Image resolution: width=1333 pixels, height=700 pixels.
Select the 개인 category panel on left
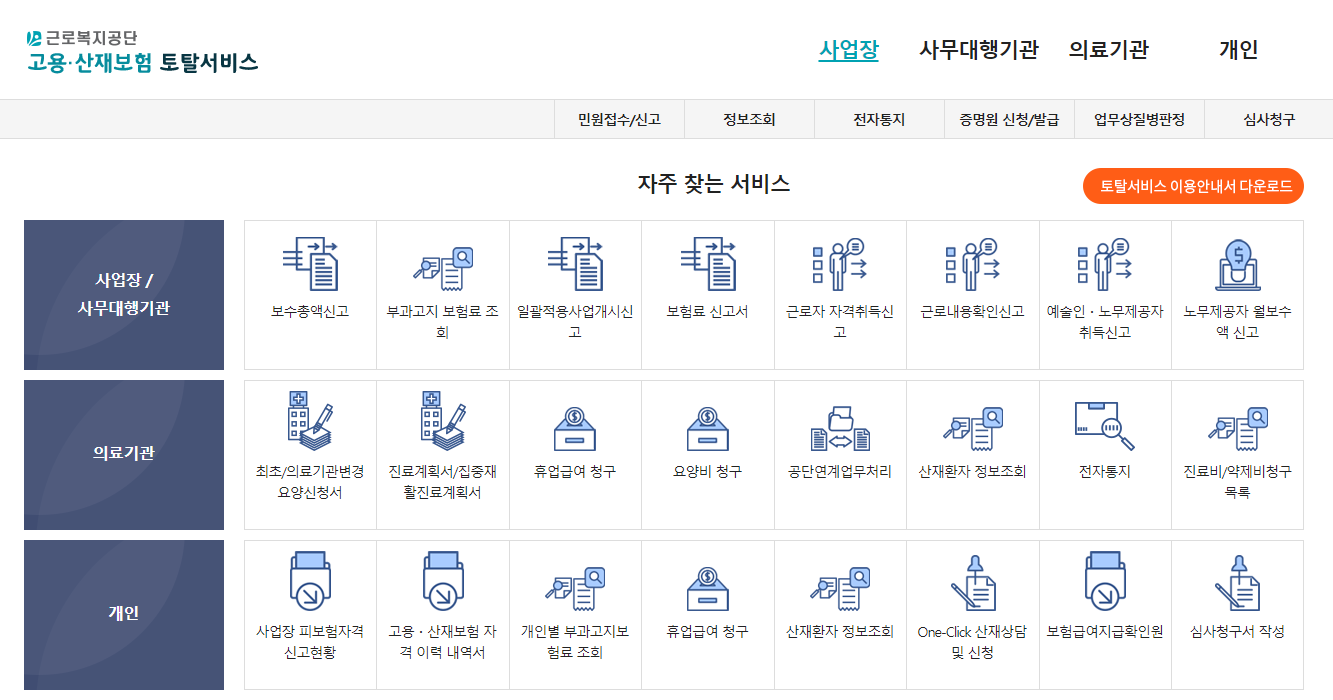point(124,615)
